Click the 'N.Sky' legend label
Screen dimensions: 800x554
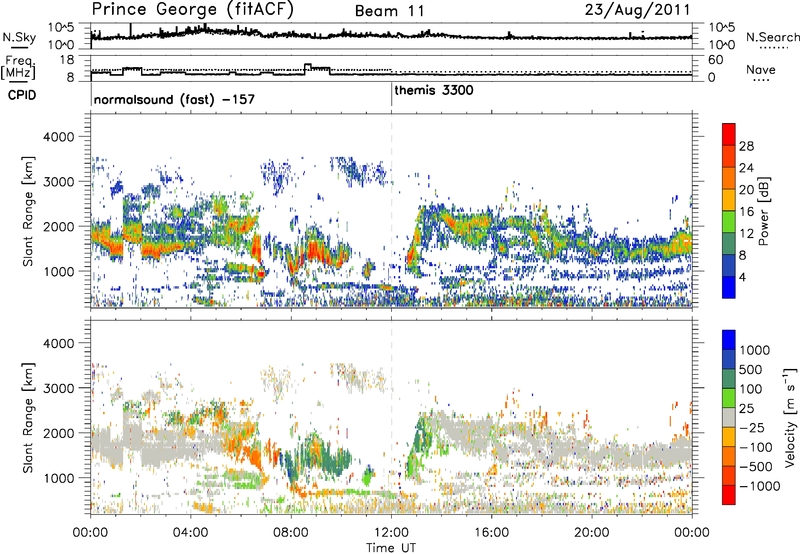[x=19, y=37]
